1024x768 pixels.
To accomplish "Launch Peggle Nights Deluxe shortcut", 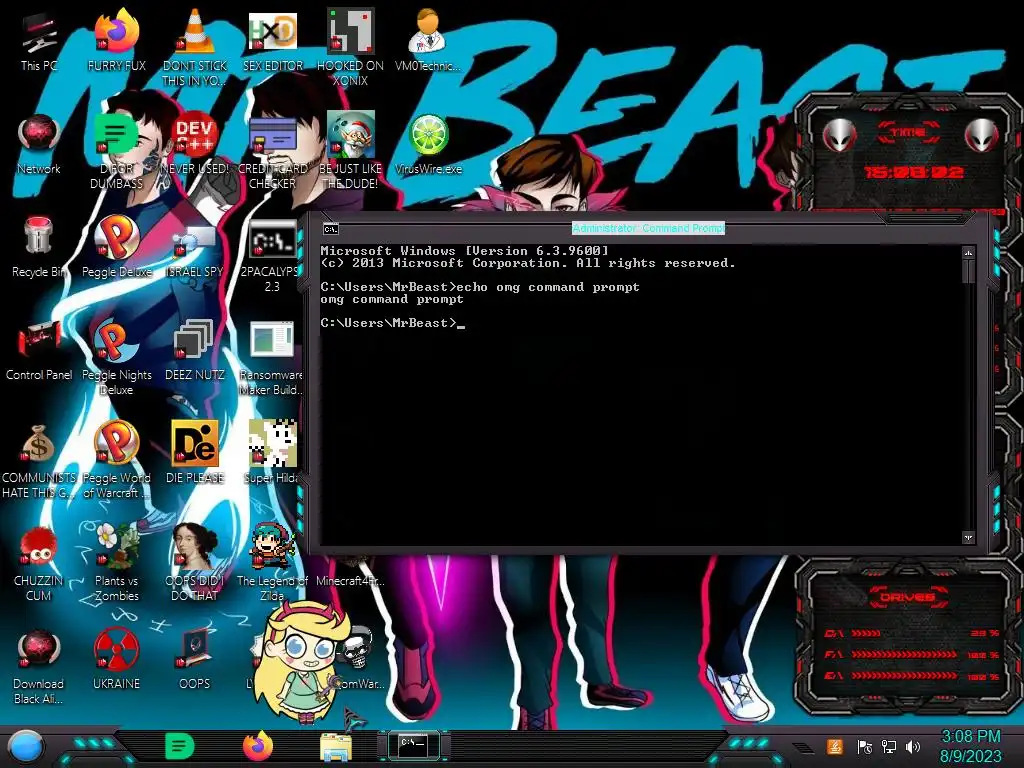I will point(116,357).
